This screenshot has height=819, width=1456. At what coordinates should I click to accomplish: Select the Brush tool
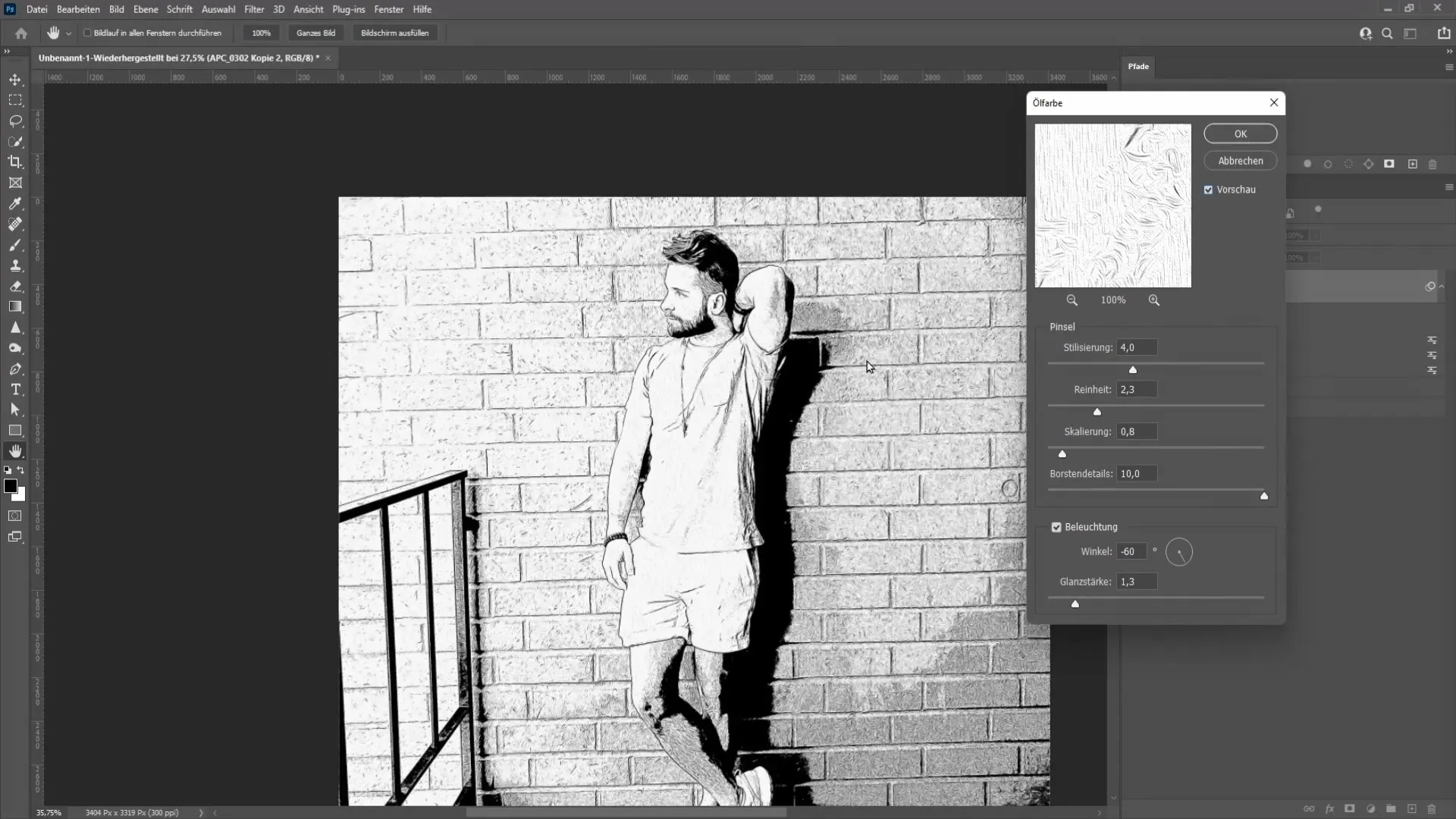tap(15, 245)
